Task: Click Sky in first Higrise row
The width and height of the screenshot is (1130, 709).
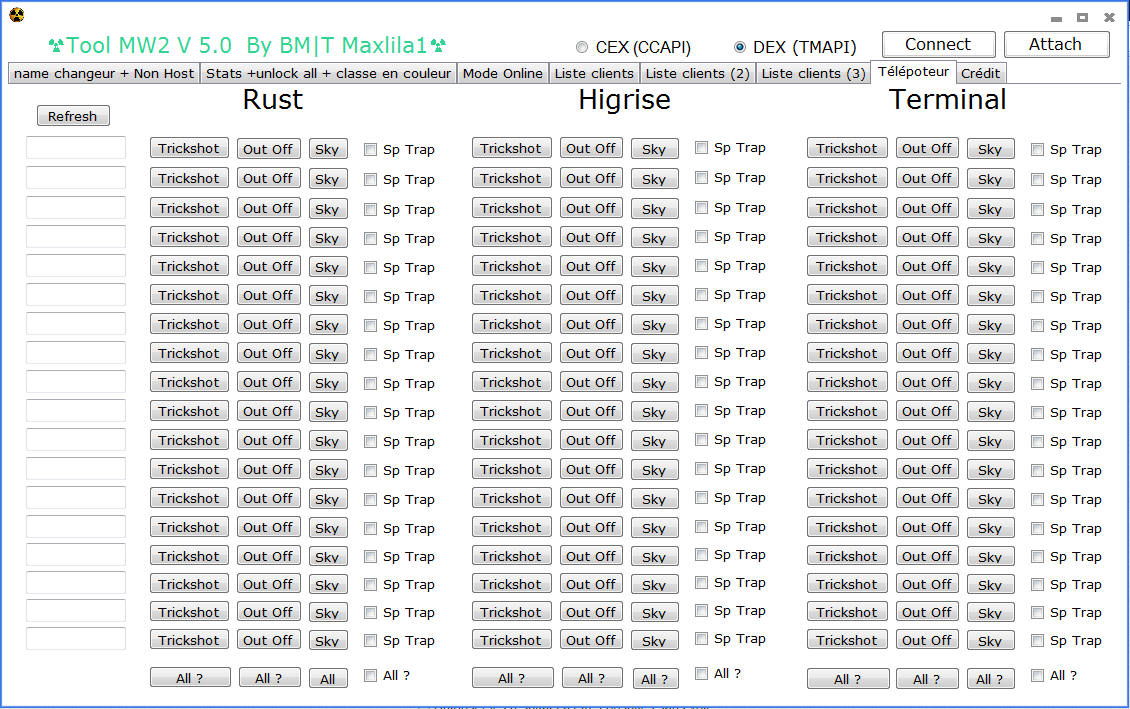Action: coord(654,149)
